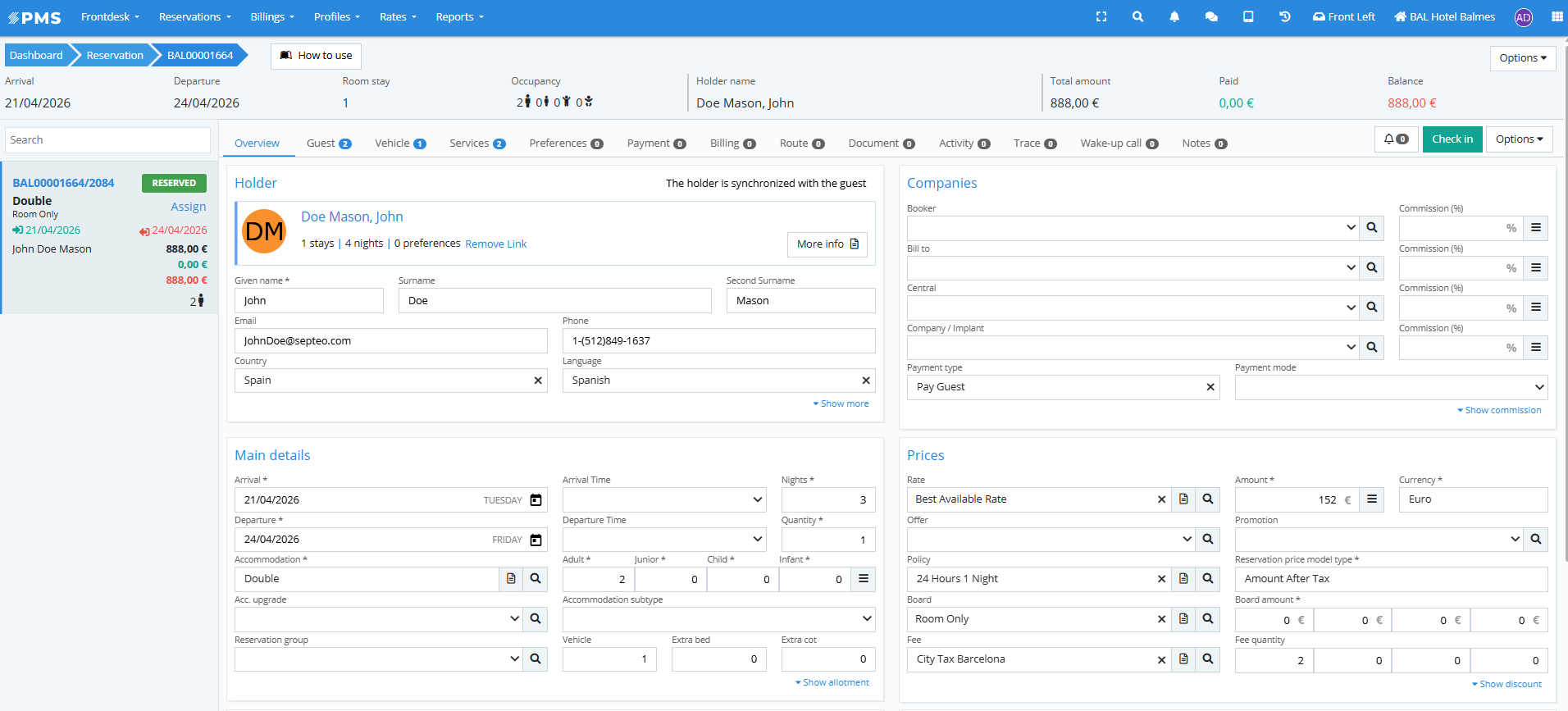Click the left panel Search field
Image resolution: width=1568 pixels, height=711 pixels.
108,140
